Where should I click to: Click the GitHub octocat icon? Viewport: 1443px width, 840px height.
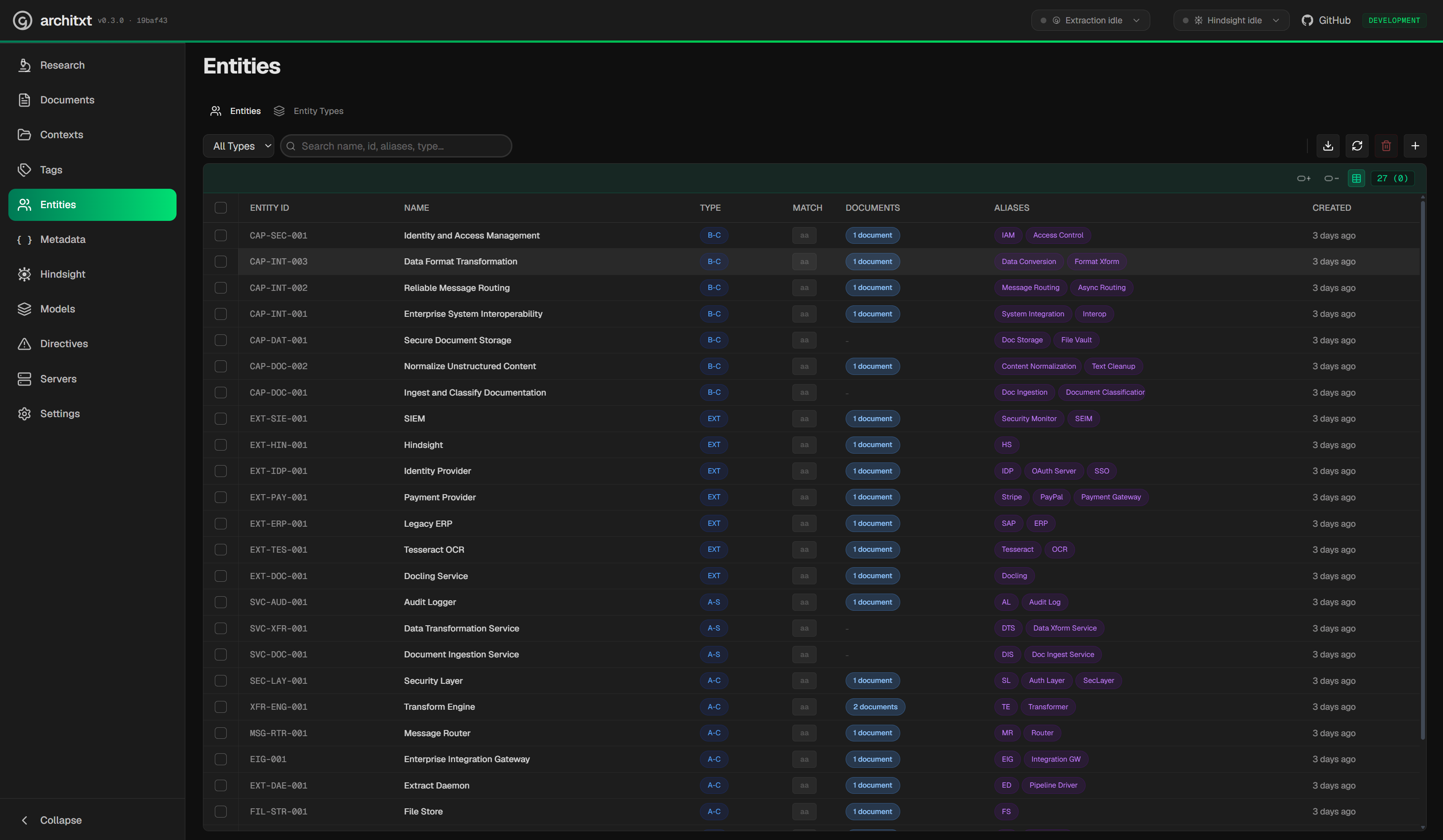1307,21
